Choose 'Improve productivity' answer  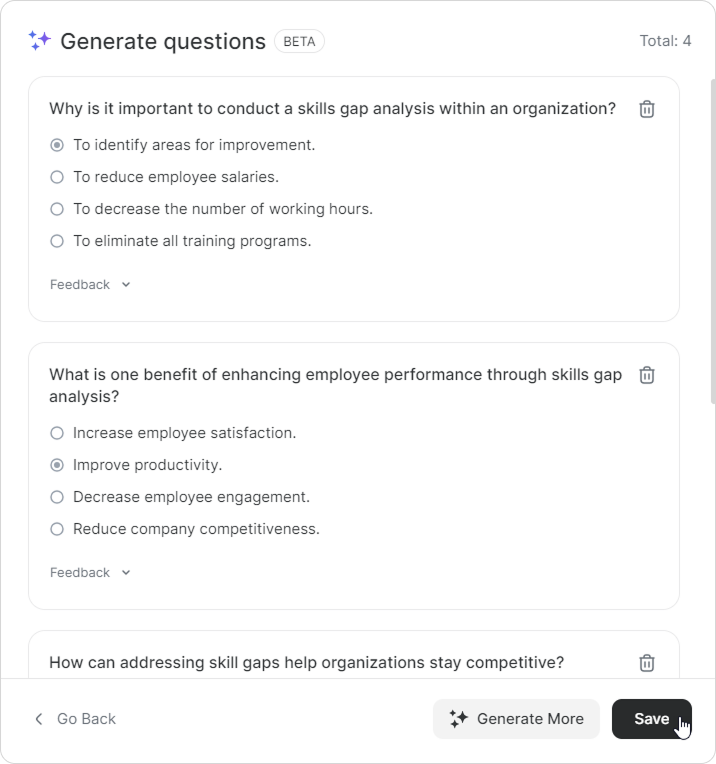pos(57,465)
